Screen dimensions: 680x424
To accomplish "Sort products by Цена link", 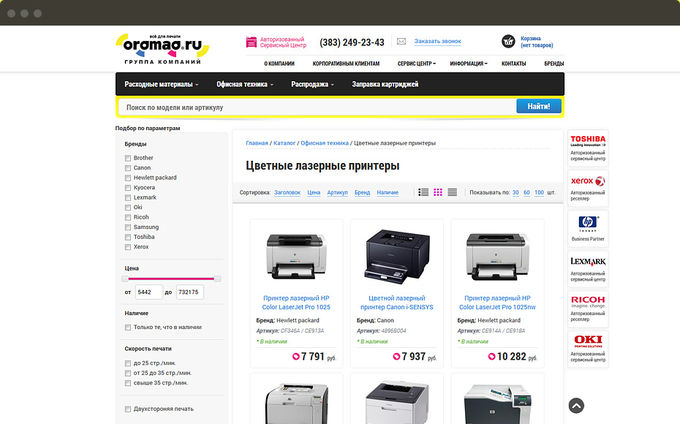I will [313, 192].
